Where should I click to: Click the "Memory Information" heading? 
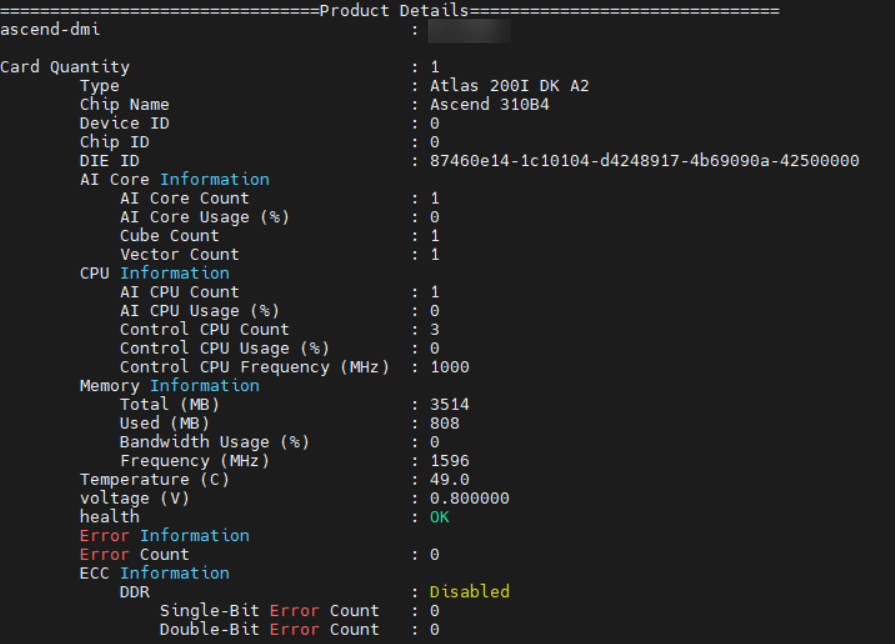tap(170, 386)
